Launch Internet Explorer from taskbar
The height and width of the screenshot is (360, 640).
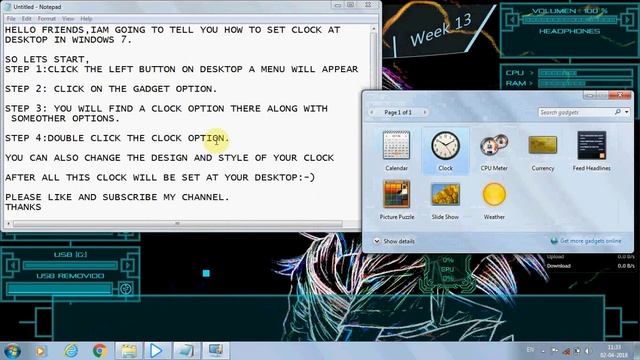71,351
